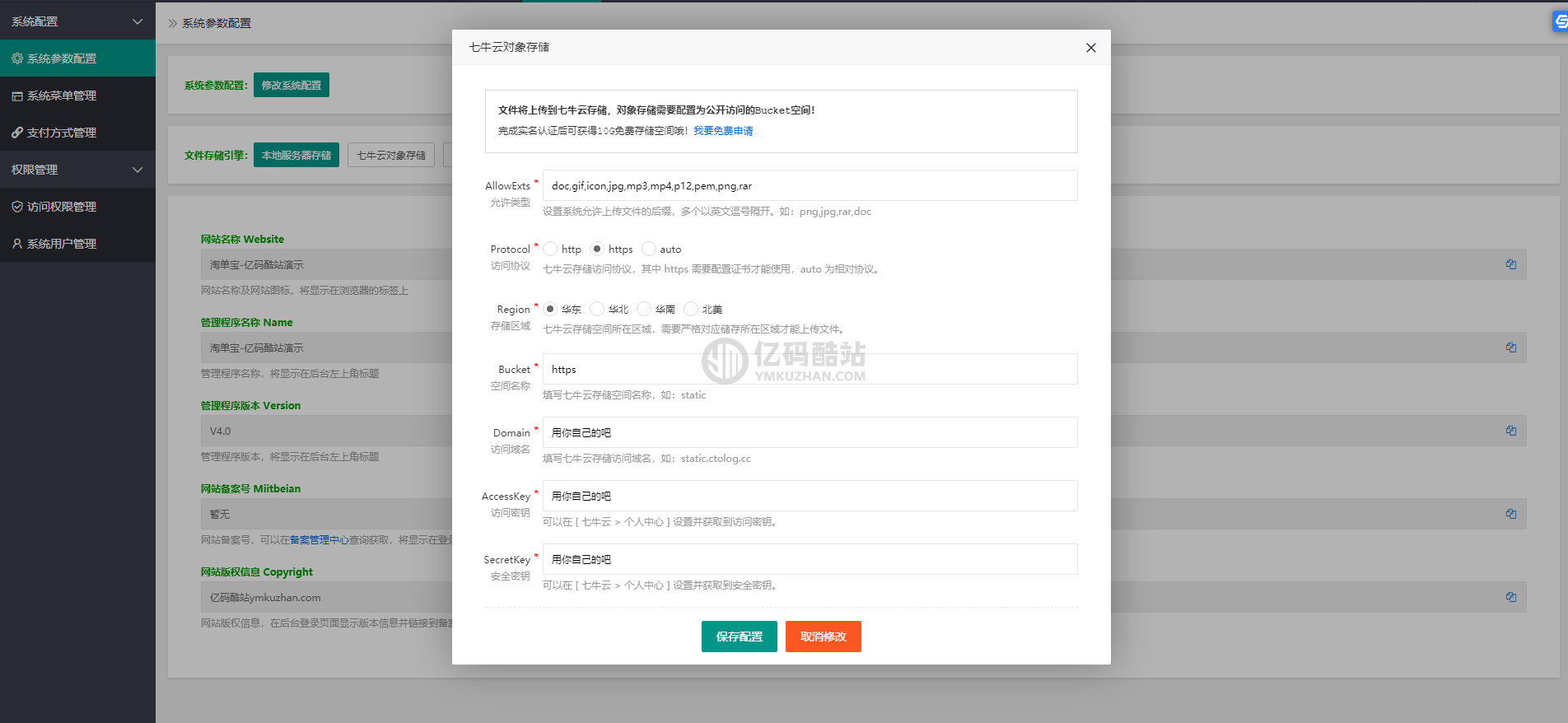1568x723 pixels.
Task: Click the 保存配置 button
Action: pos(740,637)
